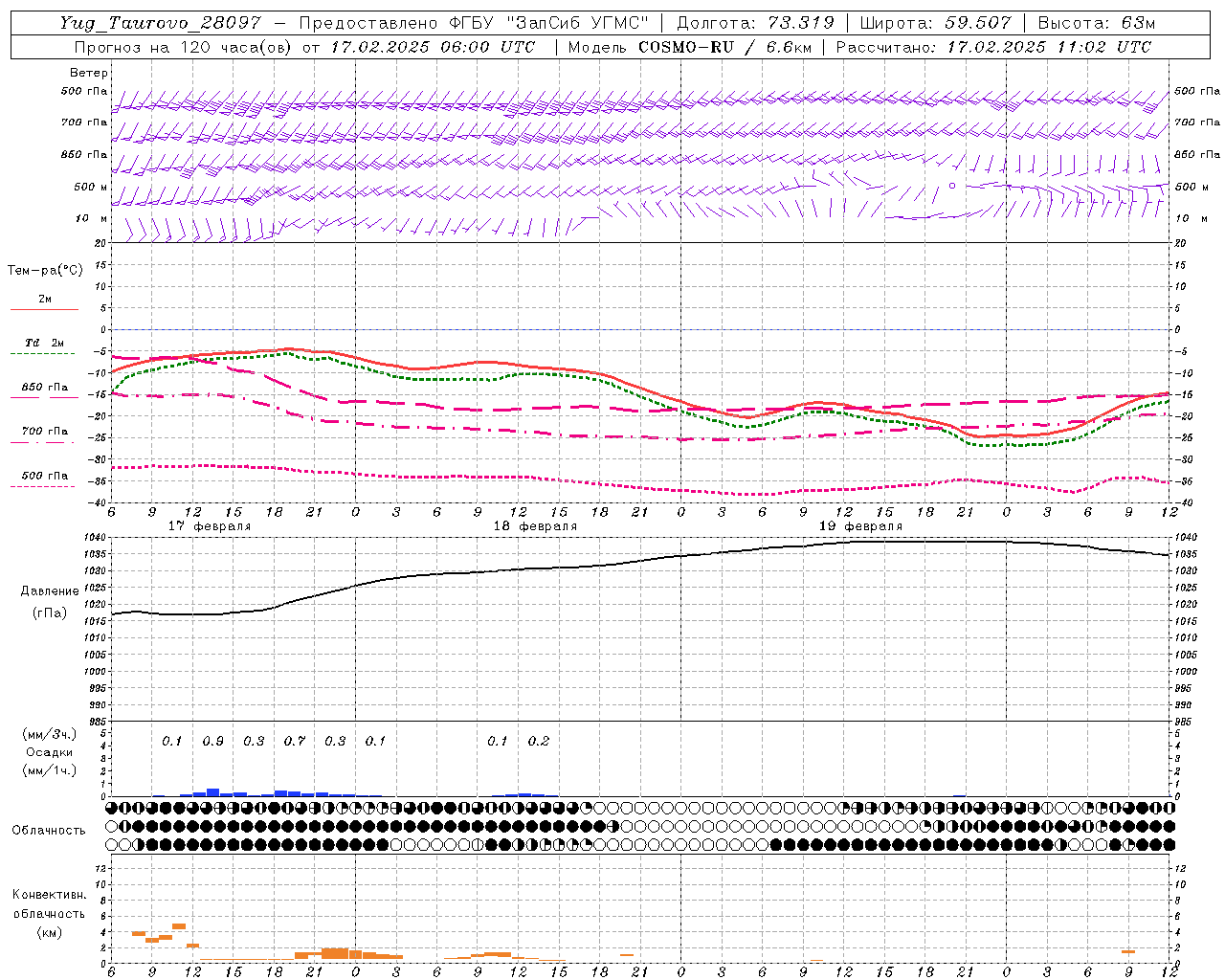The height and width of the screenshot is (980, 1225).
Task: Click the Осадки panel label
Action: click(50, 752)
